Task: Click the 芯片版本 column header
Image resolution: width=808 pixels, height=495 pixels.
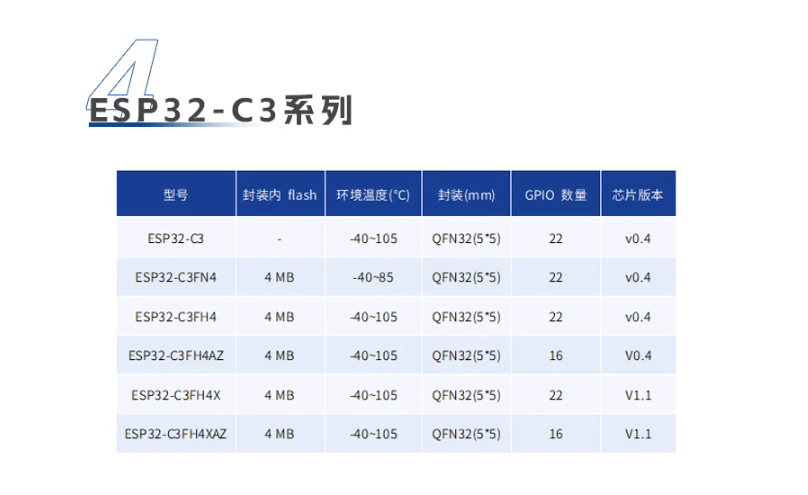Action: [x=638, y=195]
